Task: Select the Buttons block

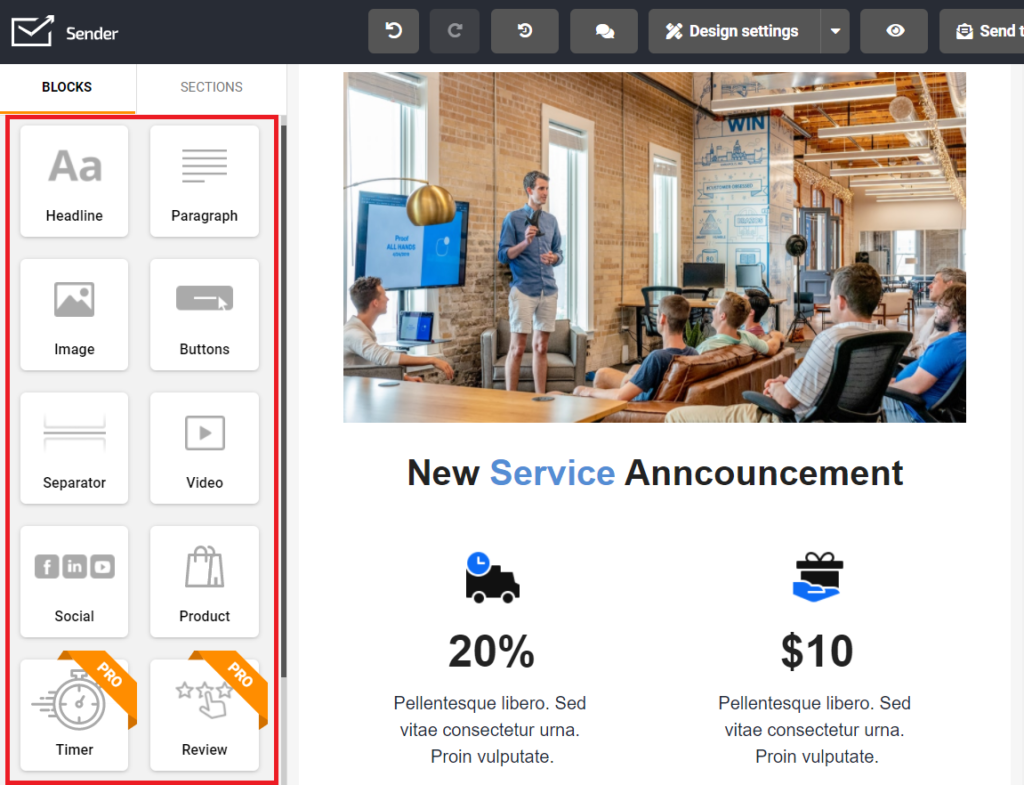Action: 204,315
